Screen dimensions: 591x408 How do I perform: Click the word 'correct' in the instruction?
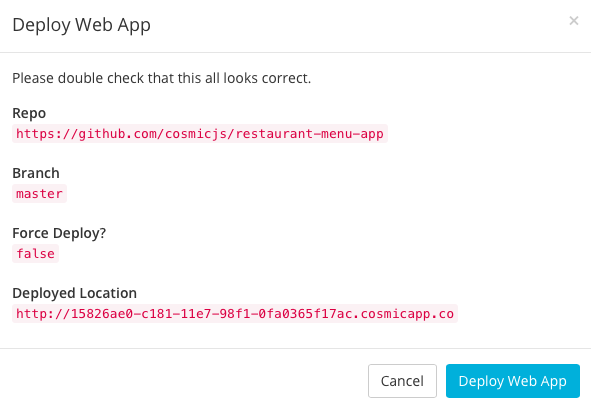click(x=285, y=78)
